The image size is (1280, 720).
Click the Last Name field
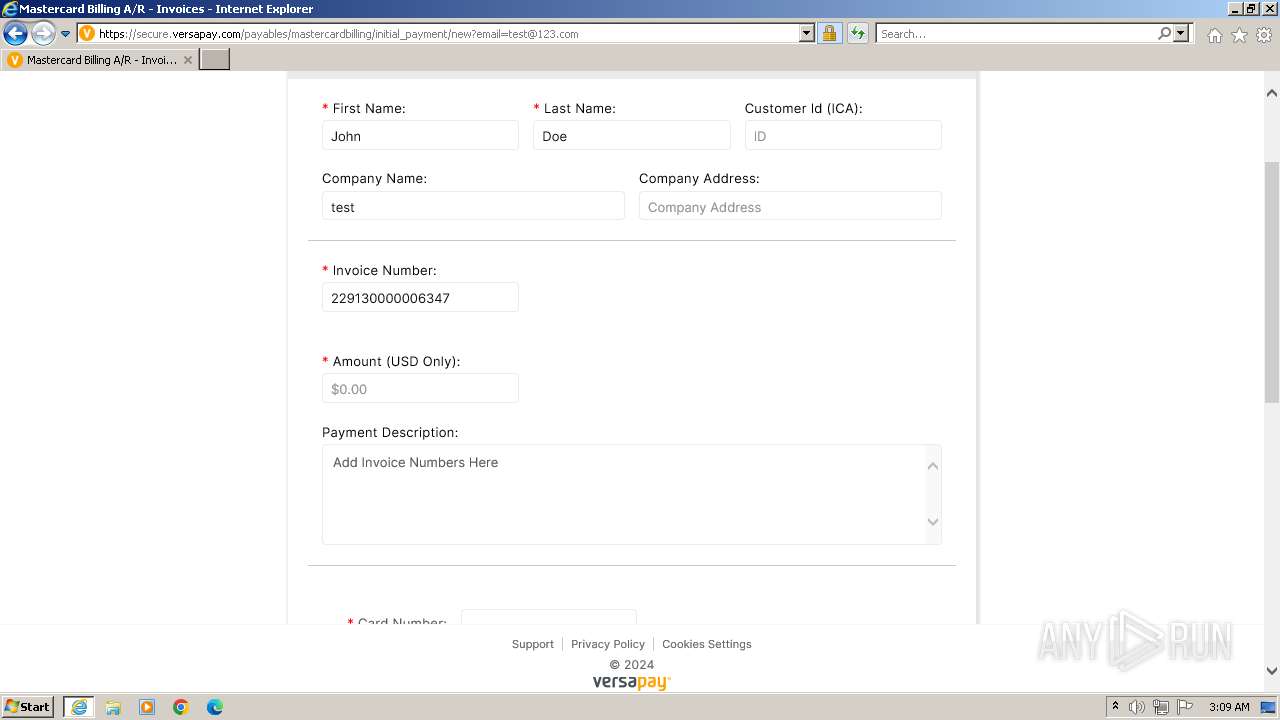[632, 136]
